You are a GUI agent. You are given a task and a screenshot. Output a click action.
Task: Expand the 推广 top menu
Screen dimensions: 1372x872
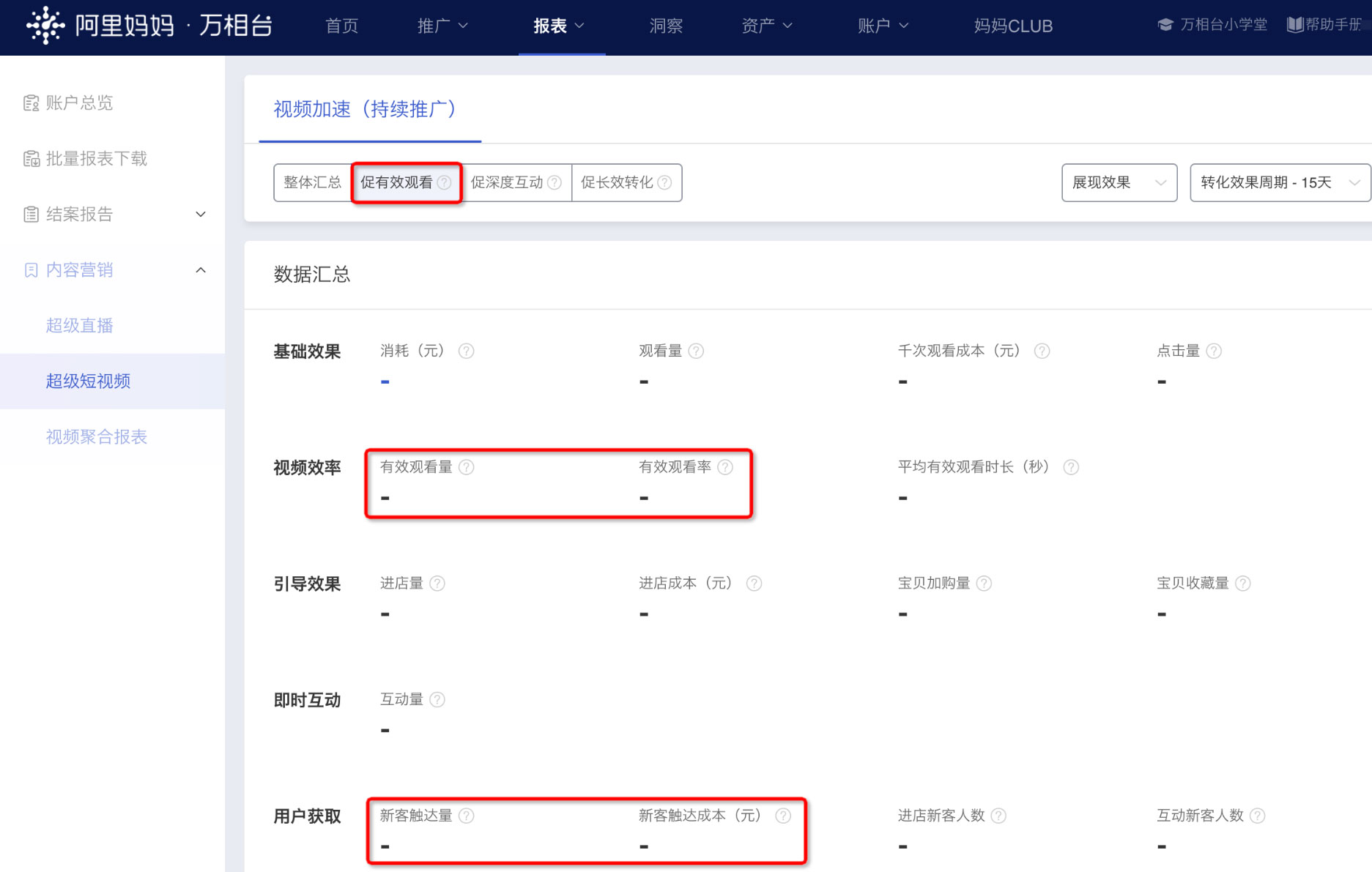442,26
